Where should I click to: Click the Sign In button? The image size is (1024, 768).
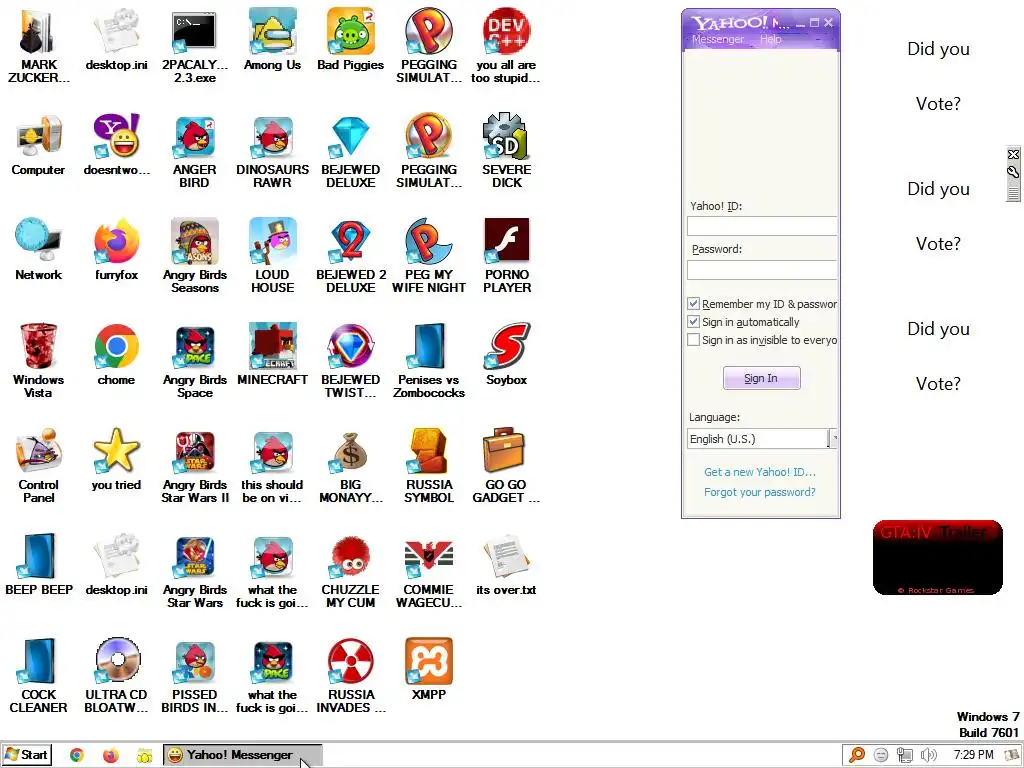click(761, 378)
